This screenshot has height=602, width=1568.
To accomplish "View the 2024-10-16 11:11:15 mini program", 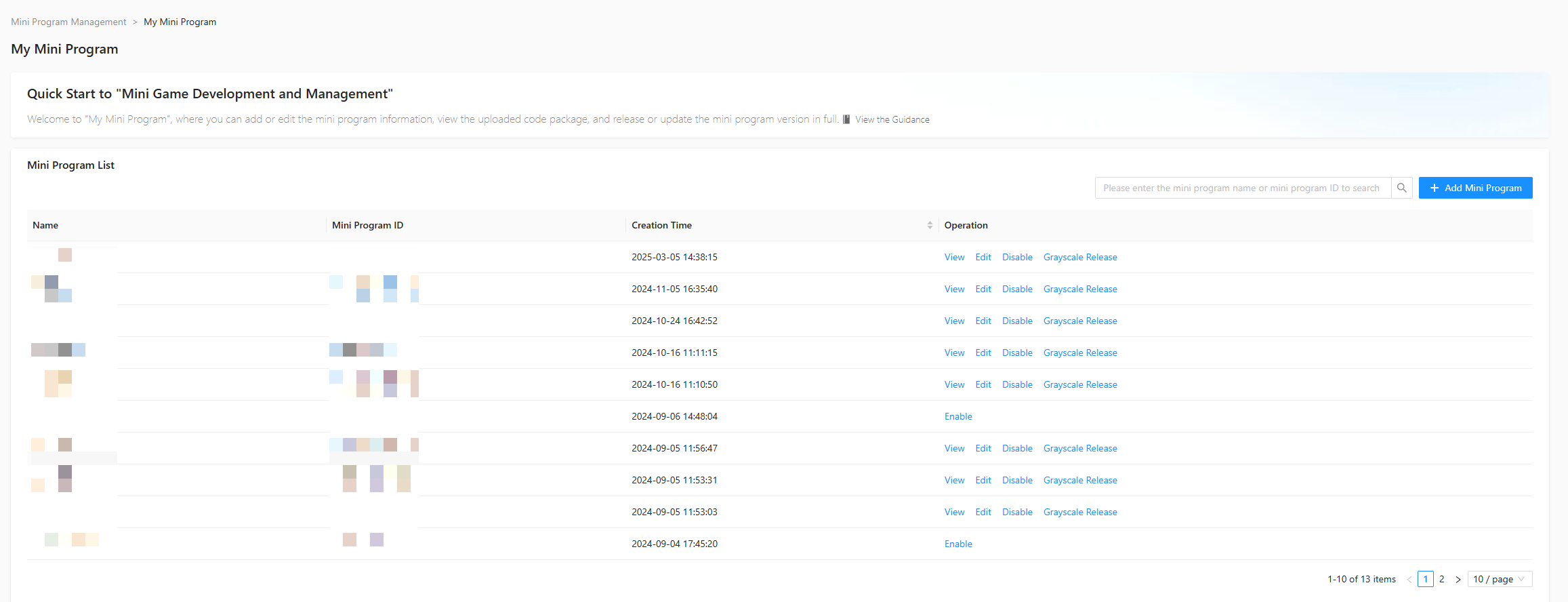I will 955,353.
